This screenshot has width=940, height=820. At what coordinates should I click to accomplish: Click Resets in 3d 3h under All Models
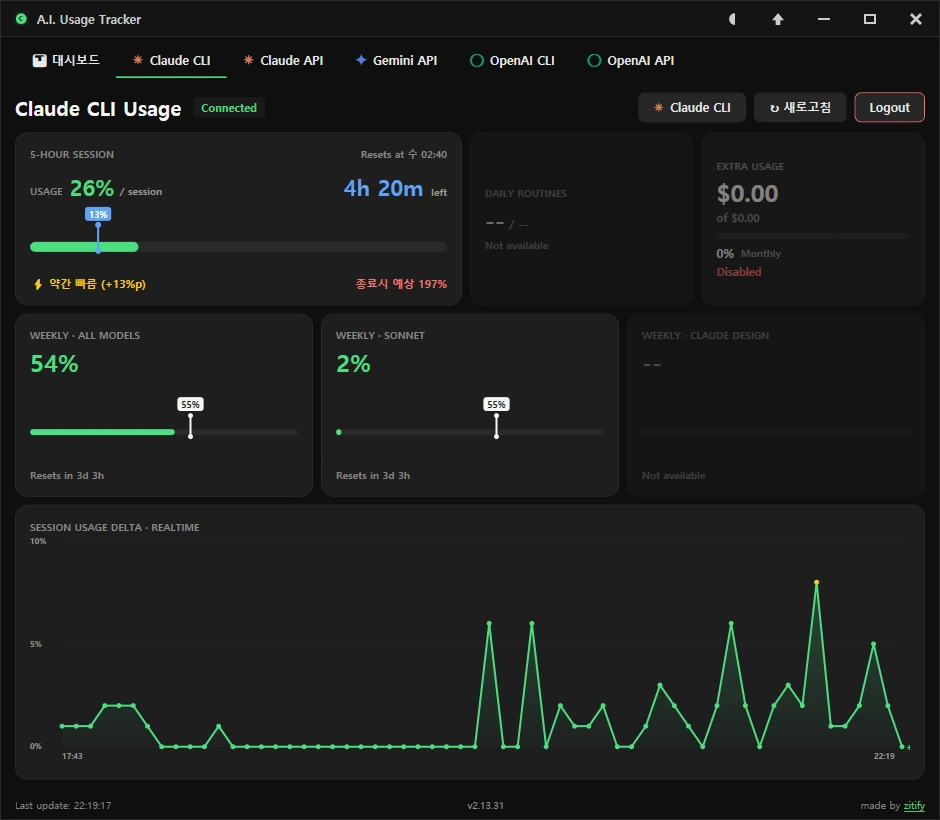tap(67, 475)
